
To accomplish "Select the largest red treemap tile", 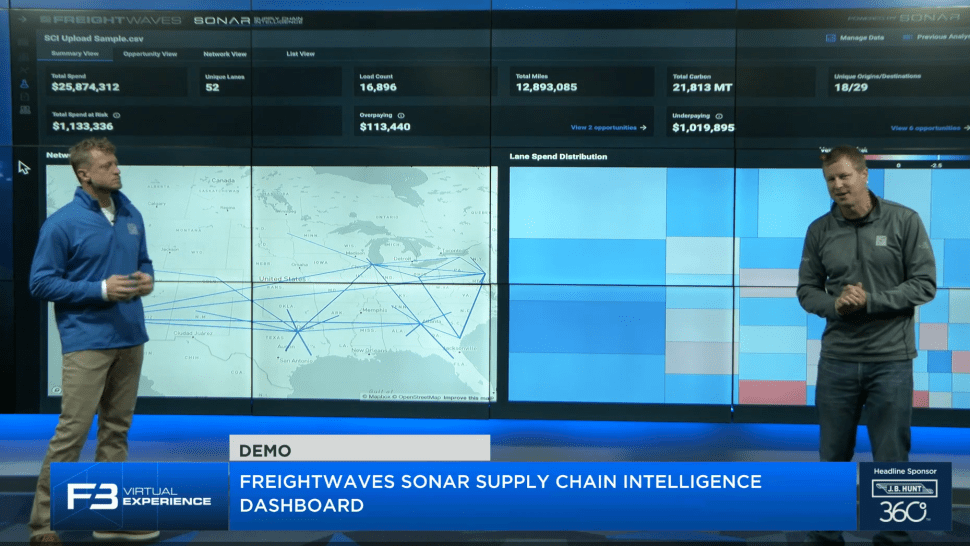I will (x=771, y=393).
